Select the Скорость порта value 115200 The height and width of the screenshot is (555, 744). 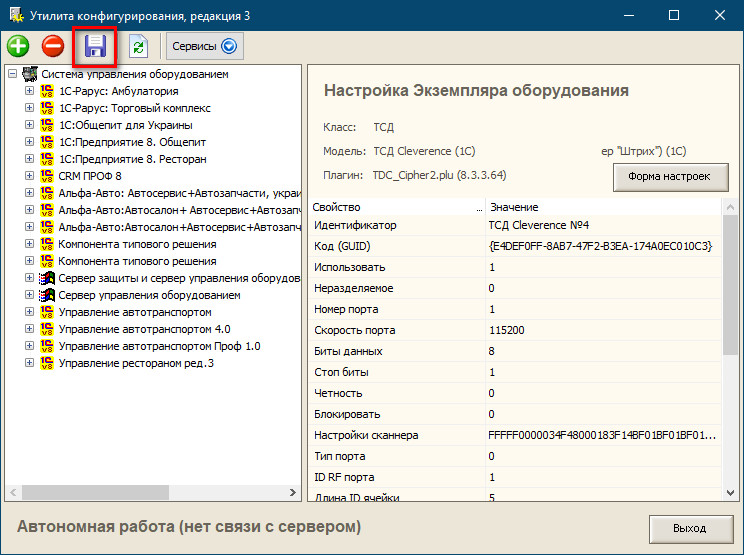coord(507,331)
